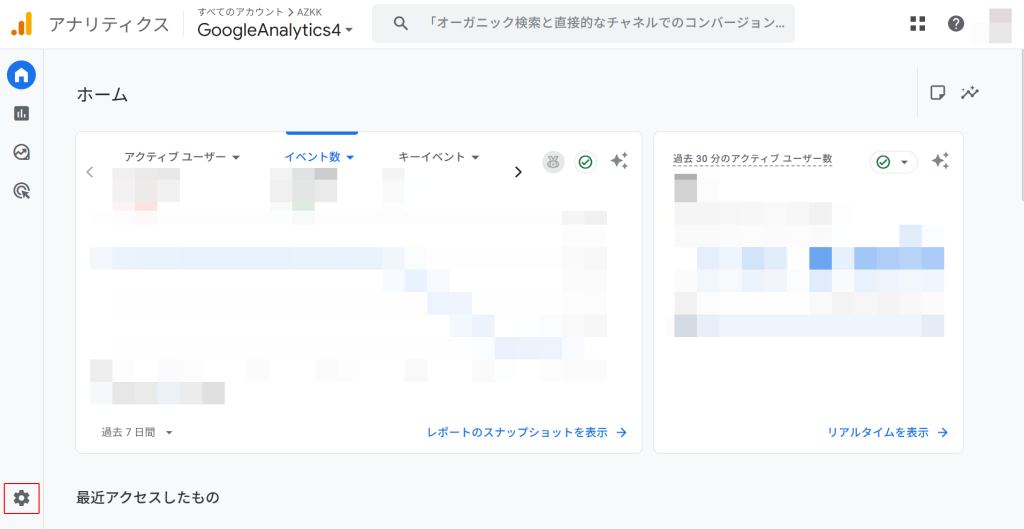The width and height of the screenshot is (1024, 529).
Task: Open Admin settings gear icon
Action: (x=21, y=498)
